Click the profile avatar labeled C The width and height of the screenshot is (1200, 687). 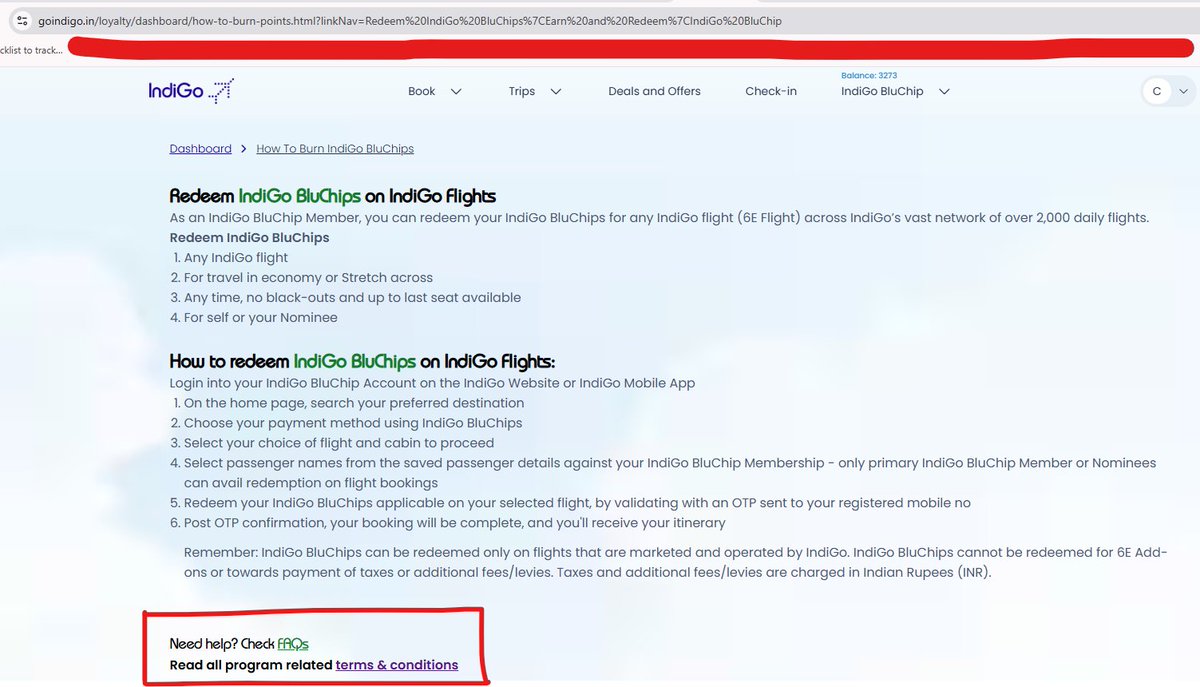tap(1157, 91)
